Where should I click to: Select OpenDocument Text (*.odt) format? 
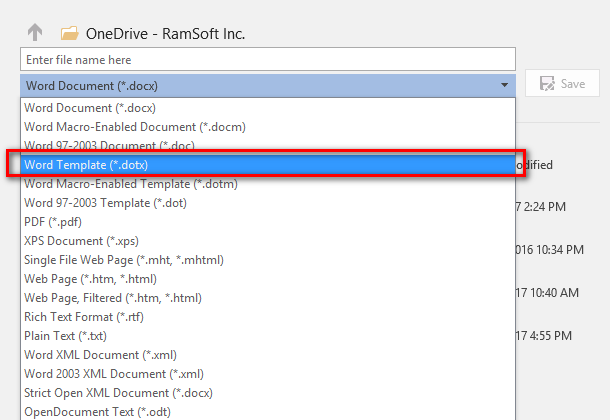click(x=96, y=411)
